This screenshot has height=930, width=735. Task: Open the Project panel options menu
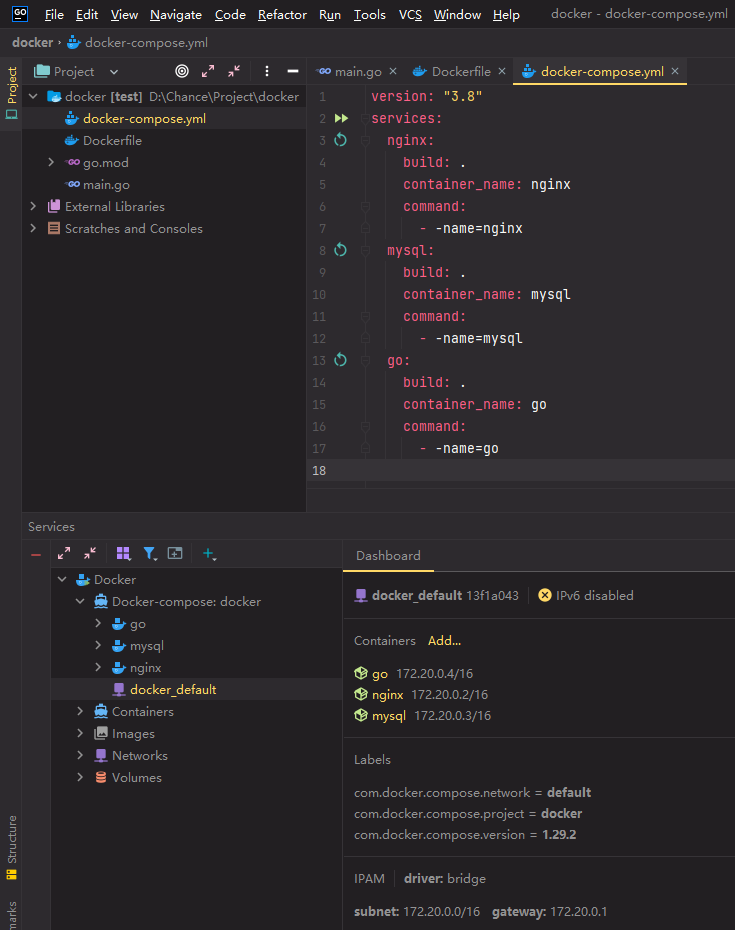click(266, 71)
